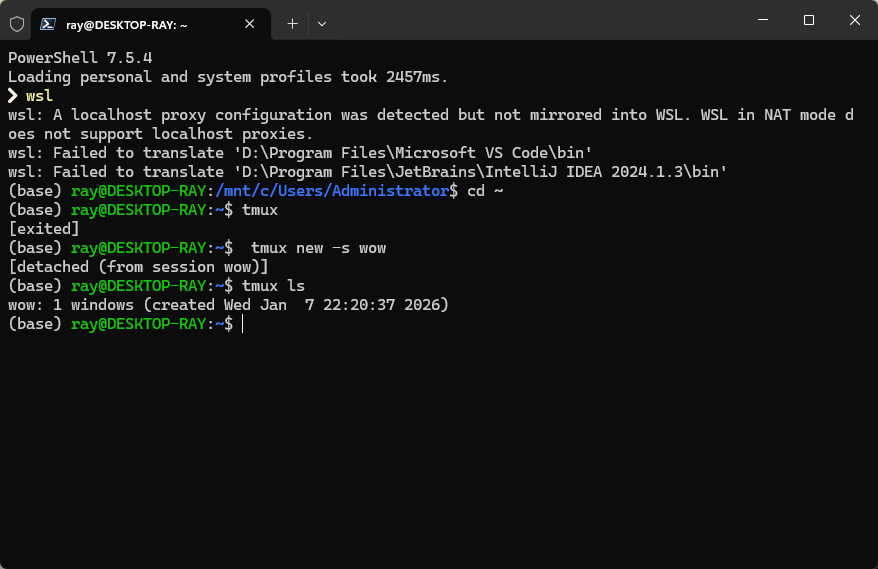Click the "wow: 1 windows" session listing line
878x569 pixels.
point(228,305)
